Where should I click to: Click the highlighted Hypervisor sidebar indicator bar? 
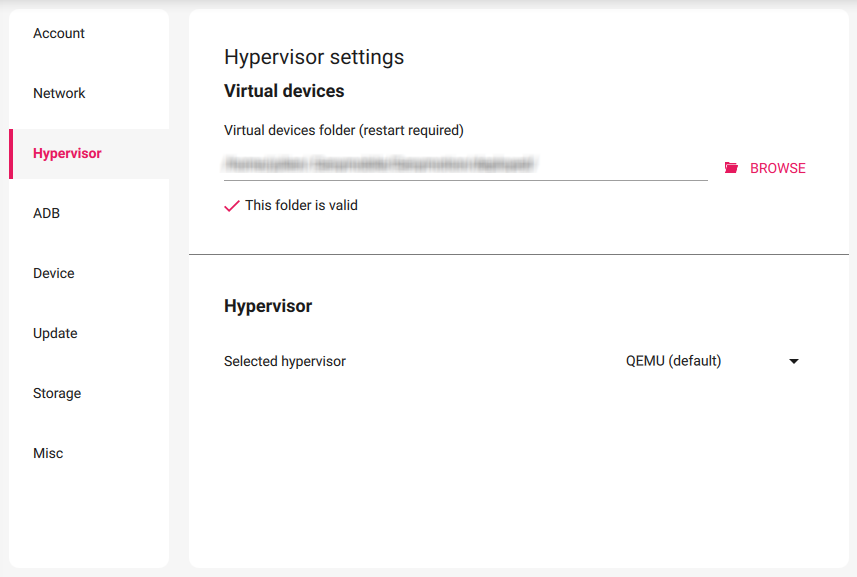[x=12, y=153]
